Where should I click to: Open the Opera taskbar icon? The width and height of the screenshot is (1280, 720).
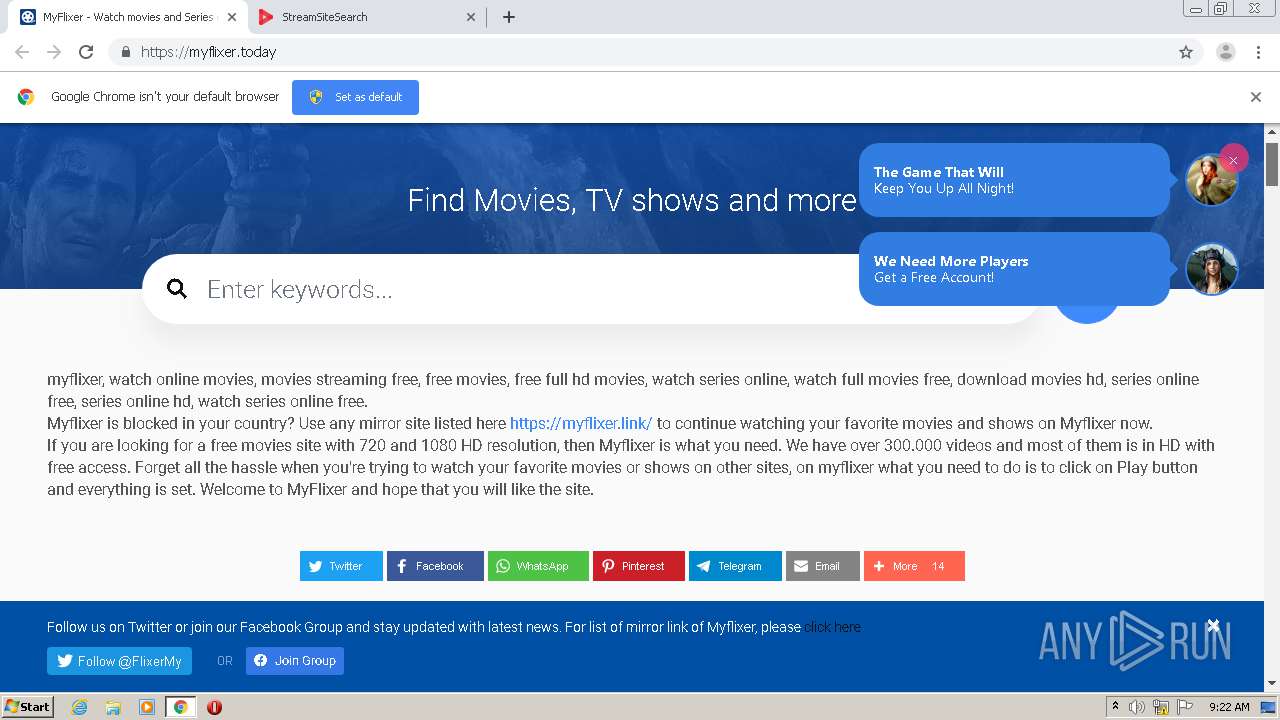click(214, 707)
